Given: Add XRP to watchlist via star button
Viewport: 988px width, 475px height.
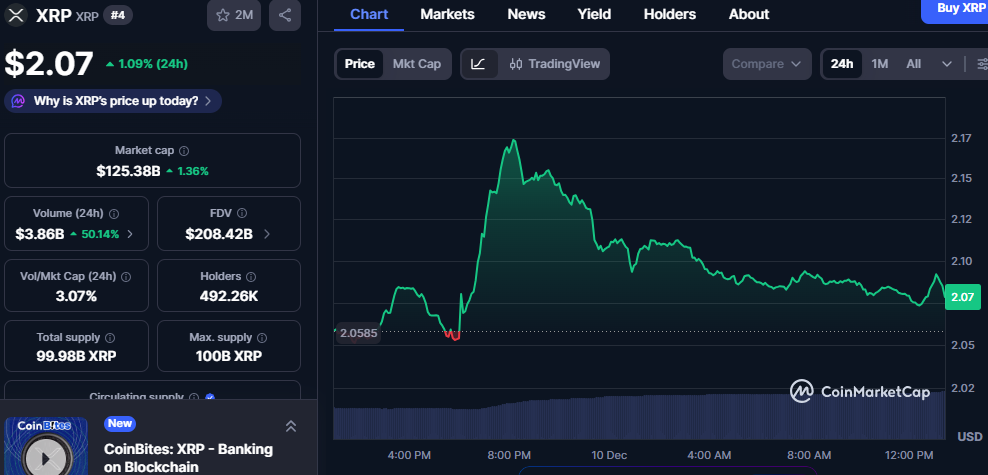Looking at the screenshot, I should tap(235, 15).
